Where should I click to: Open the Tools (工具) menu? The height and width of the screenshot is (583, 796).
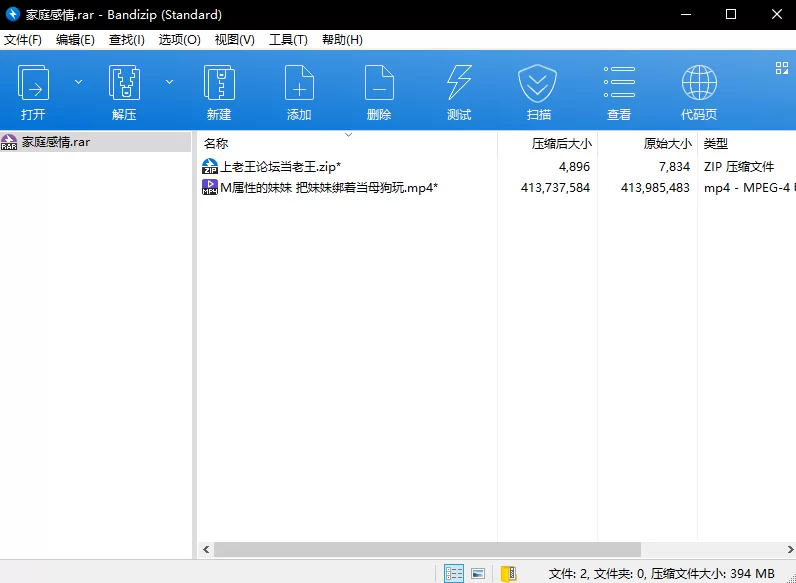pos(288,40)
